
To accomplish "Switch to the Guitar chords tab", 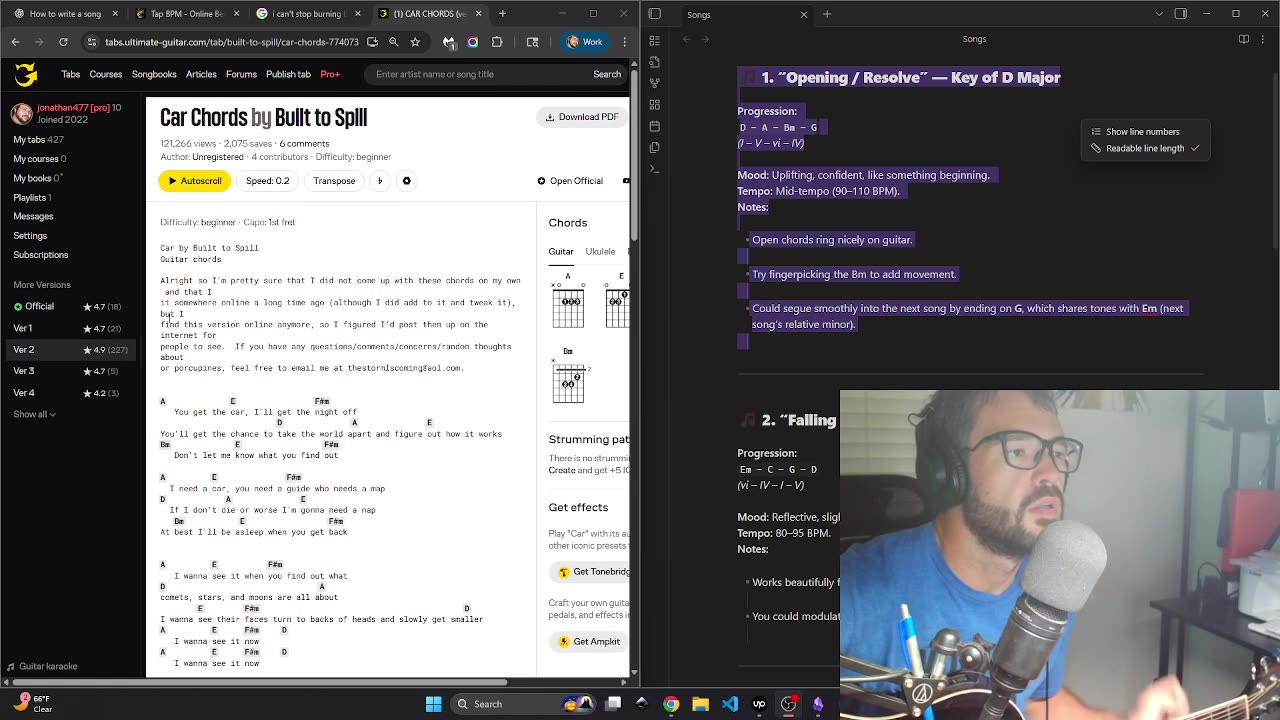I will [561, 252].
